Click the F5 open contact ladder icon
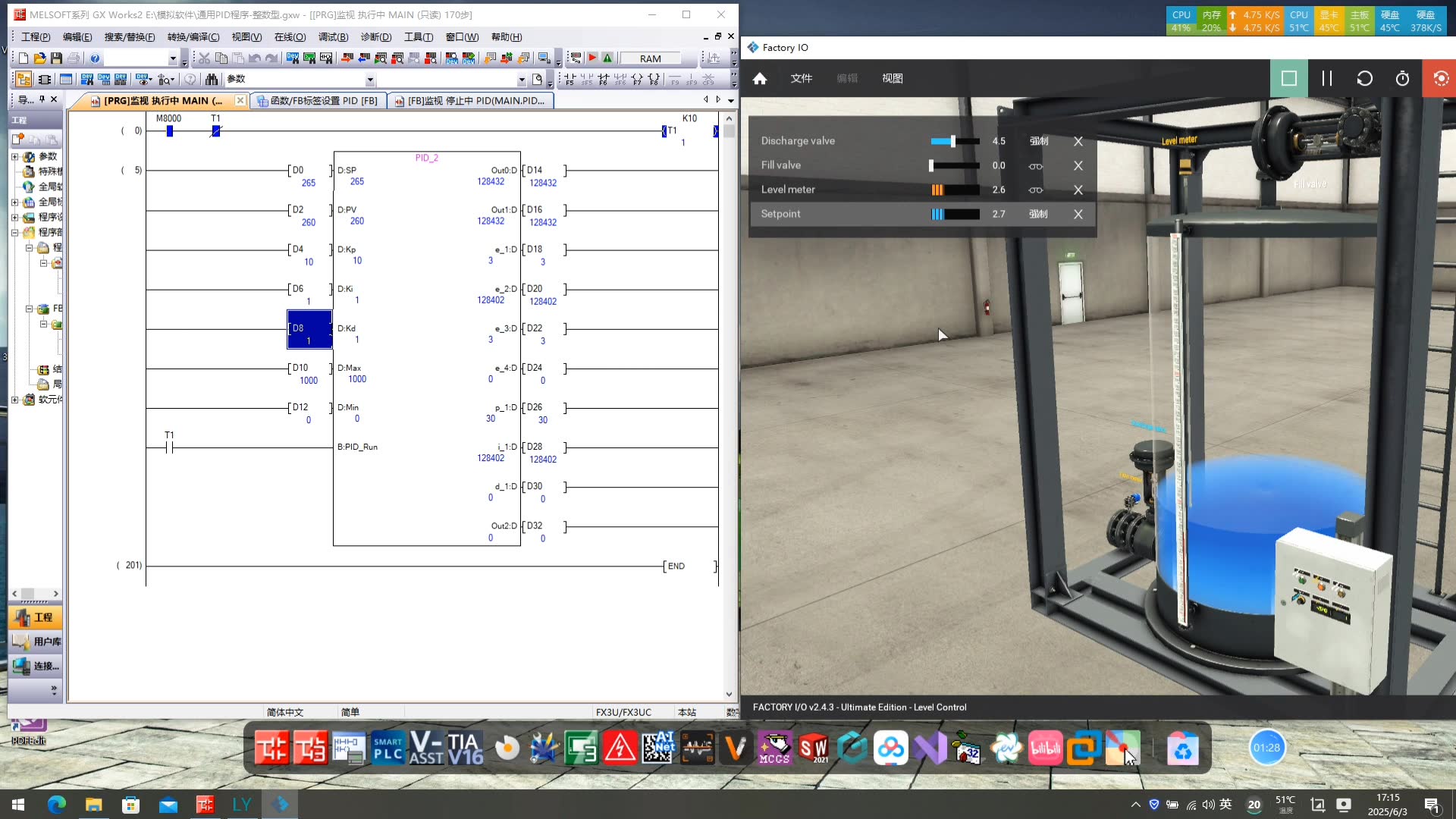This screenshot has width=1456, height=819. click(570, 79)
